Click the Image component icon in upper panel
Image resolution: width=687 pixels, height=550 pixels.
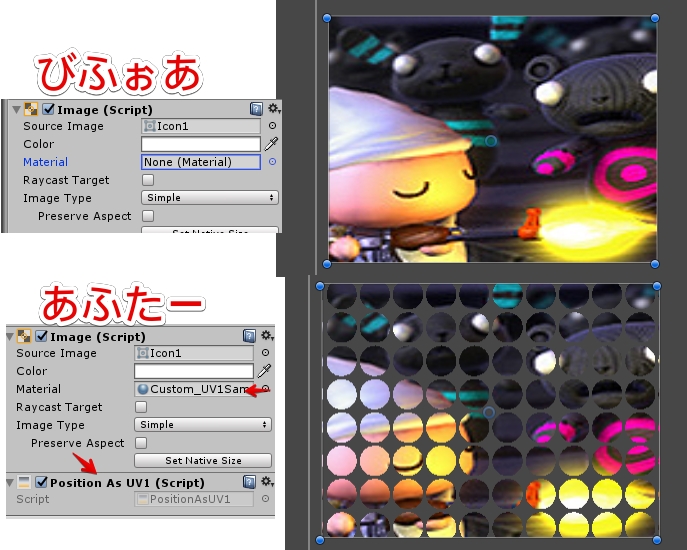click(x=31, y=109)
